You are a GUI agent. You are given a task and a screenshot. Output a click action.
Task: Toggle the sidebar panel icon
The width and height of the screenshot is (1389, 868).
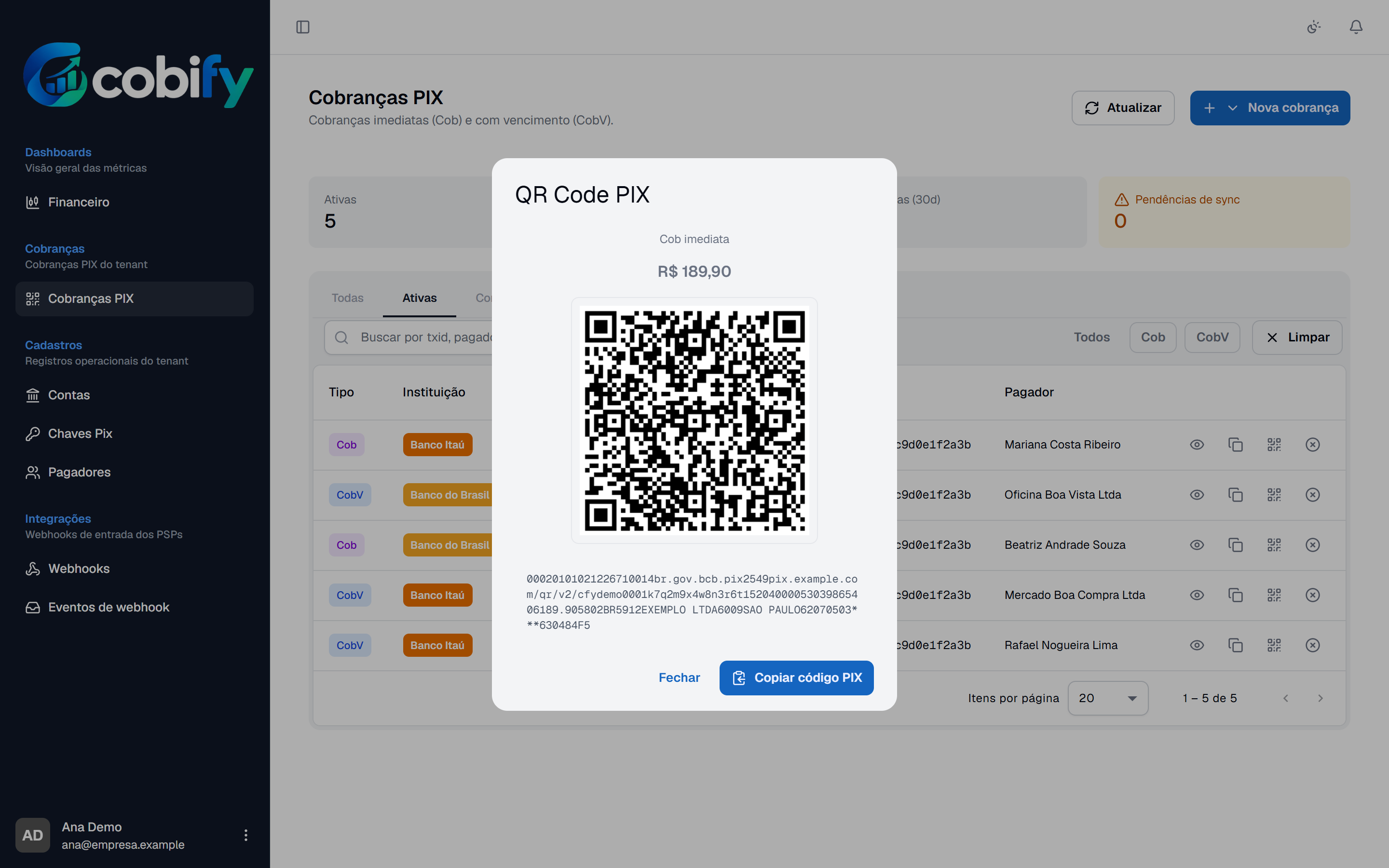coord(302,27)
